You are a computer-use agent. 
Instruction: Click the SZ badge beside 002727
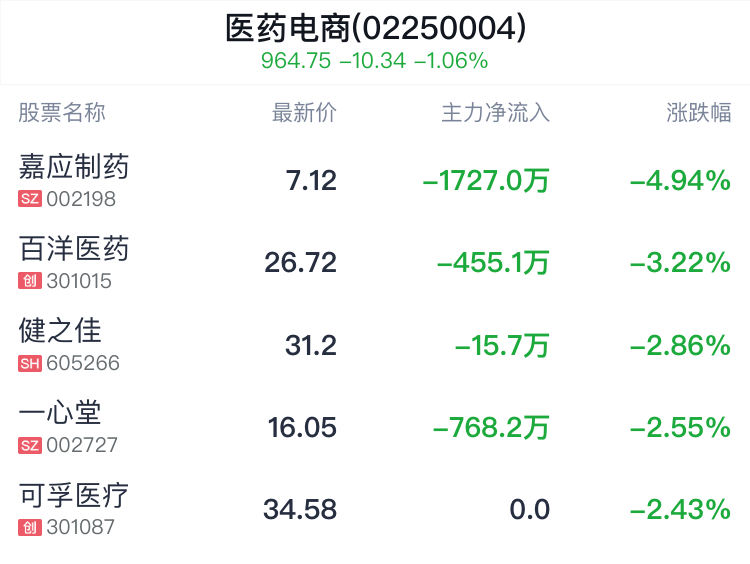pos(30,445)
